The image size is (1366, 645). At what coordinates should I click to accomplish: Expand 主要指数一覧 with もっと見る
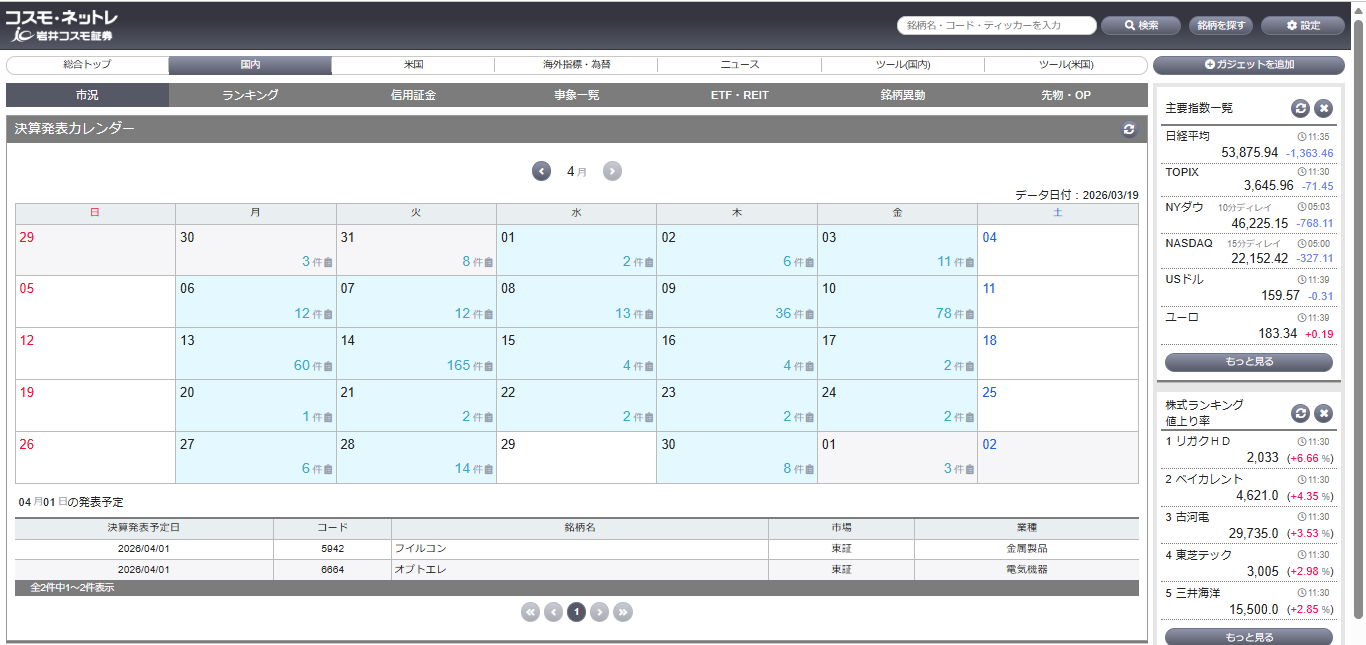coord(1248,361)
